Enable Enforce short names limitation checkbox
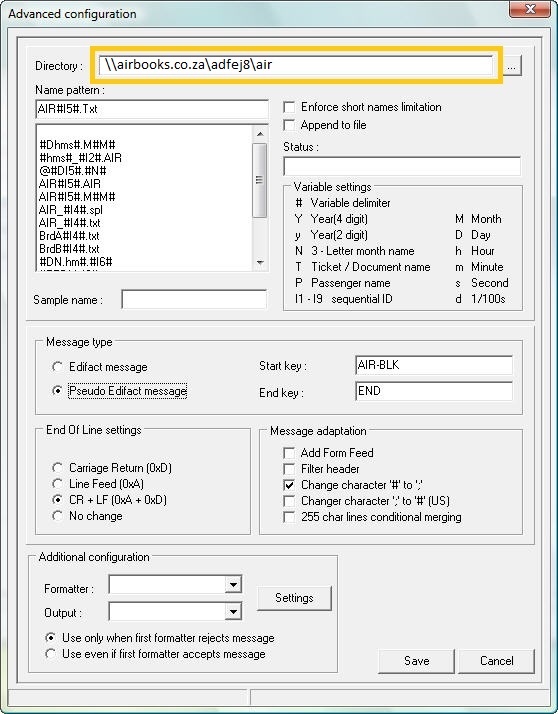The image size is (558, 714). coord(289,107)
